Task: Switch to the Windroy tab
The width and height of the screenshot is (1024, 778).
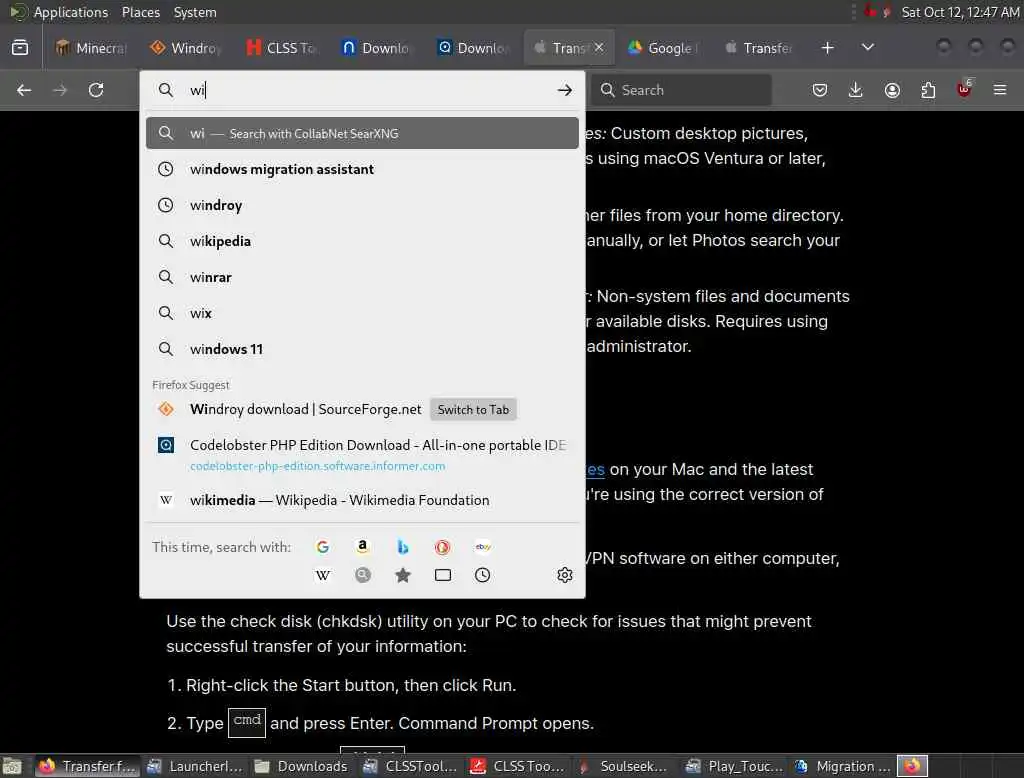Action: click(186, 48)
